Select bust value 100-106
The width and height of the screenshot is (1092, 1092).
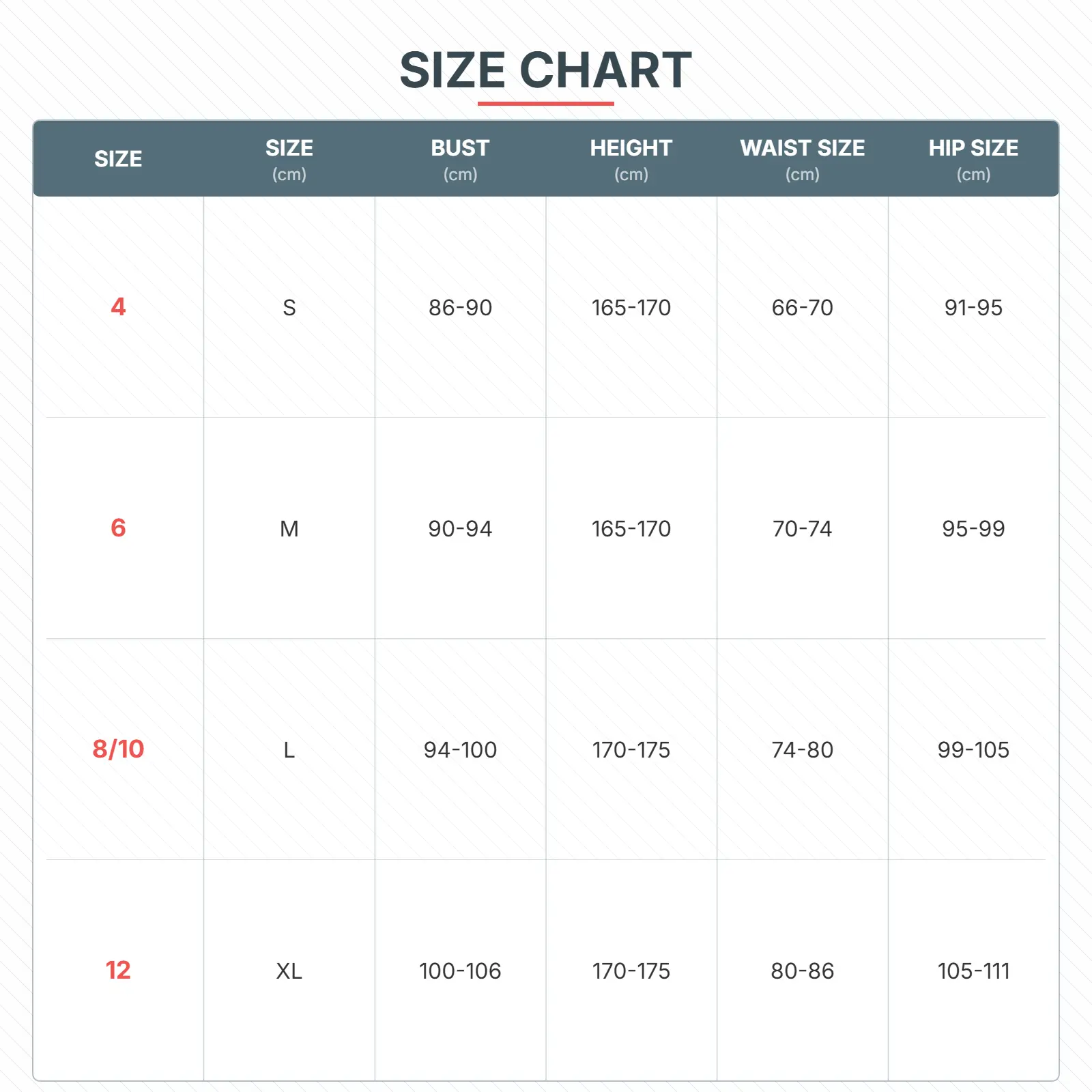pos(460,971)
